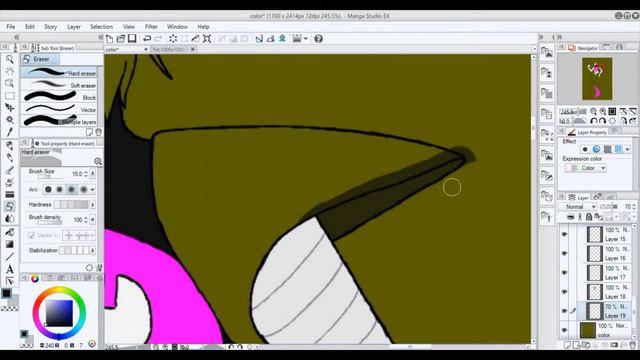Select the rectangle Selection area tool
Screen dimensions: 640x360
(x=9, y=96)
